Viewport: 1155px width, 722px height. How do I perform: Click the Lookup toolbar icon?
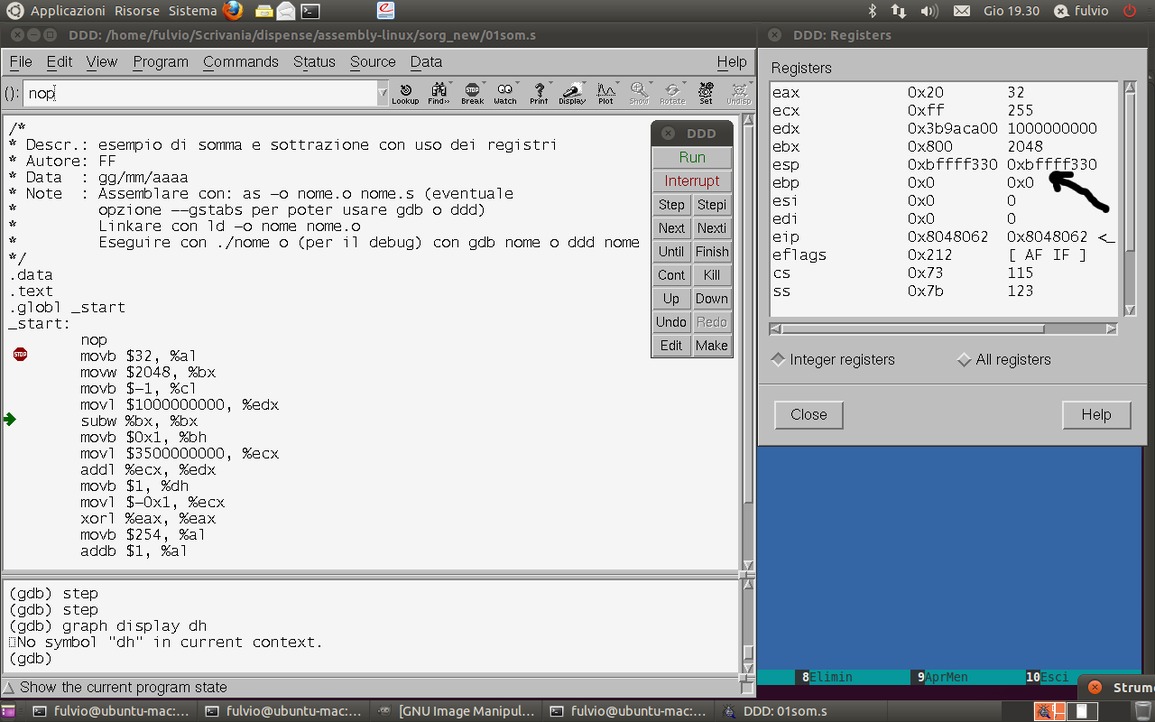click(405, 93)
